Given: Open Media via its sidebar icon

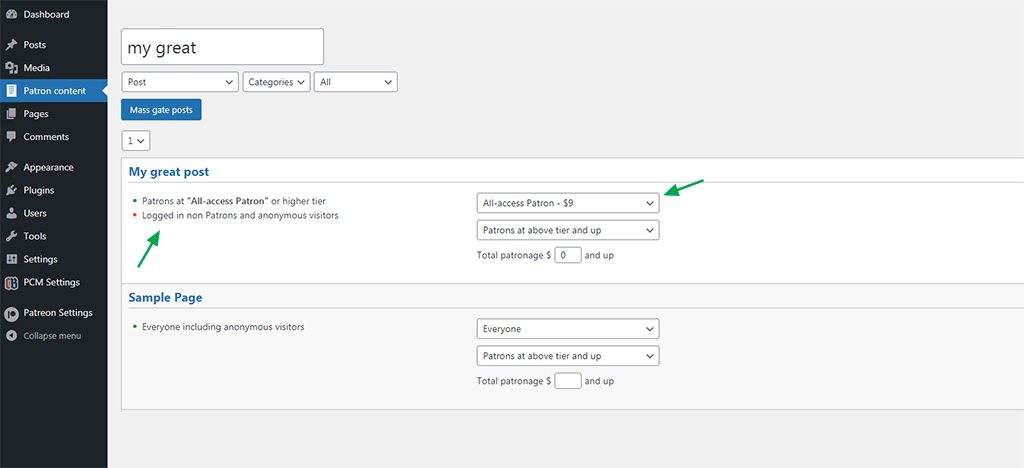Looking at the screenshot, I should click(11, 68).
